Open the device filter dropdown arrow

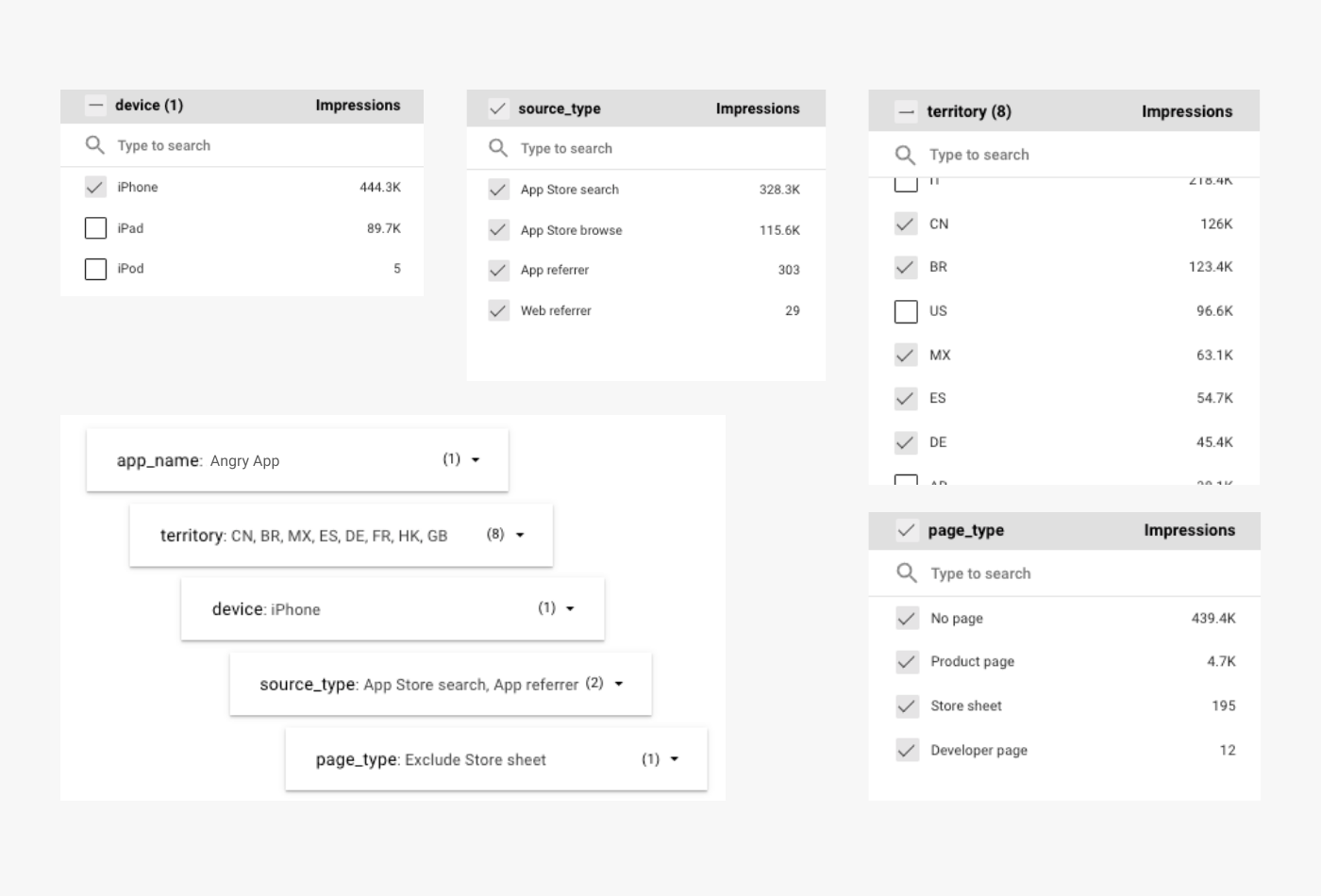(x=570, y=608)
